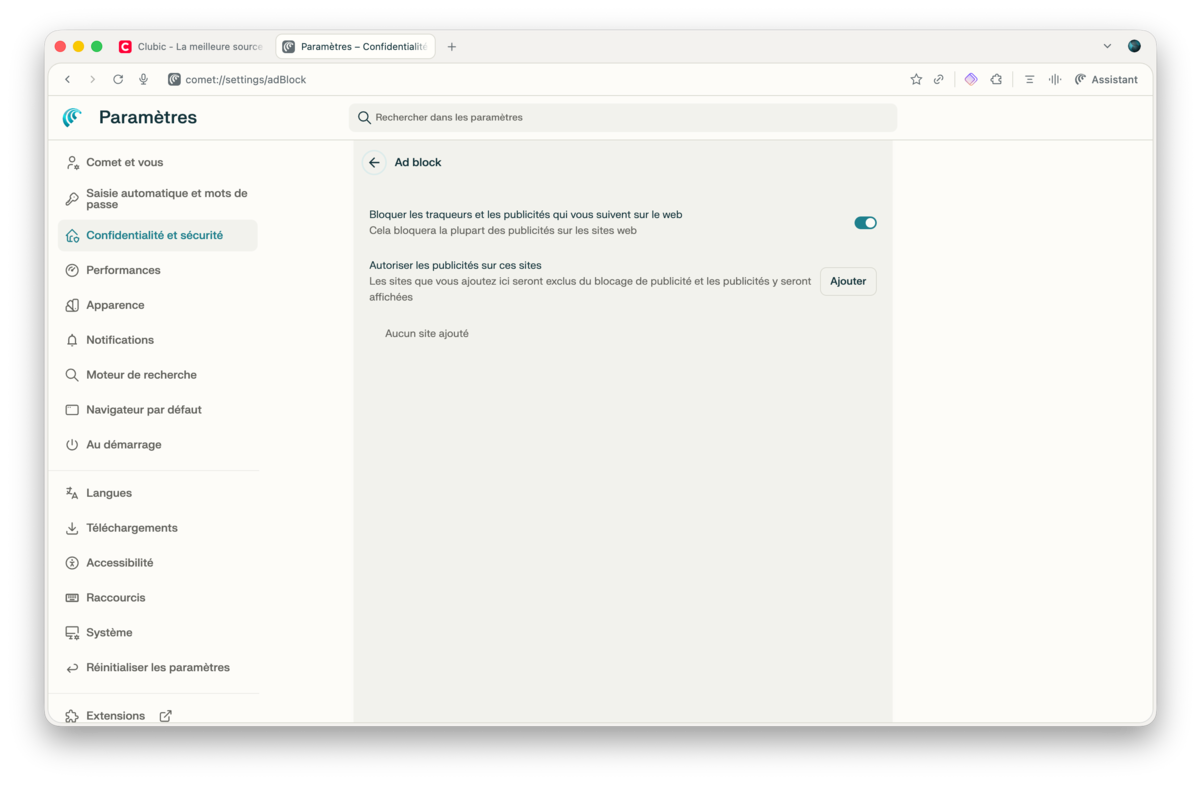
Task: Disable the block trackers and ads toggle
Action: point(865,223)
